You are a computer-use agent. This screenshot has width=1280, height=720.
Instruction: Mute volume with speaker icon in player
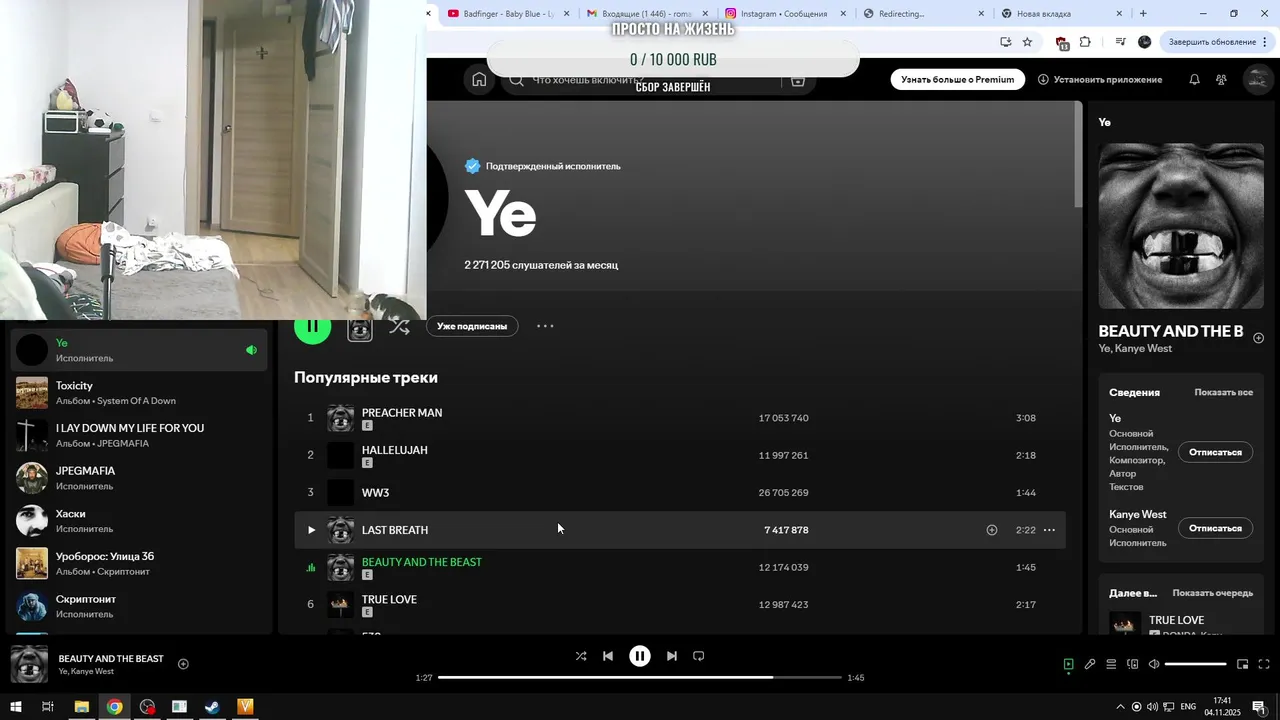1154,664
